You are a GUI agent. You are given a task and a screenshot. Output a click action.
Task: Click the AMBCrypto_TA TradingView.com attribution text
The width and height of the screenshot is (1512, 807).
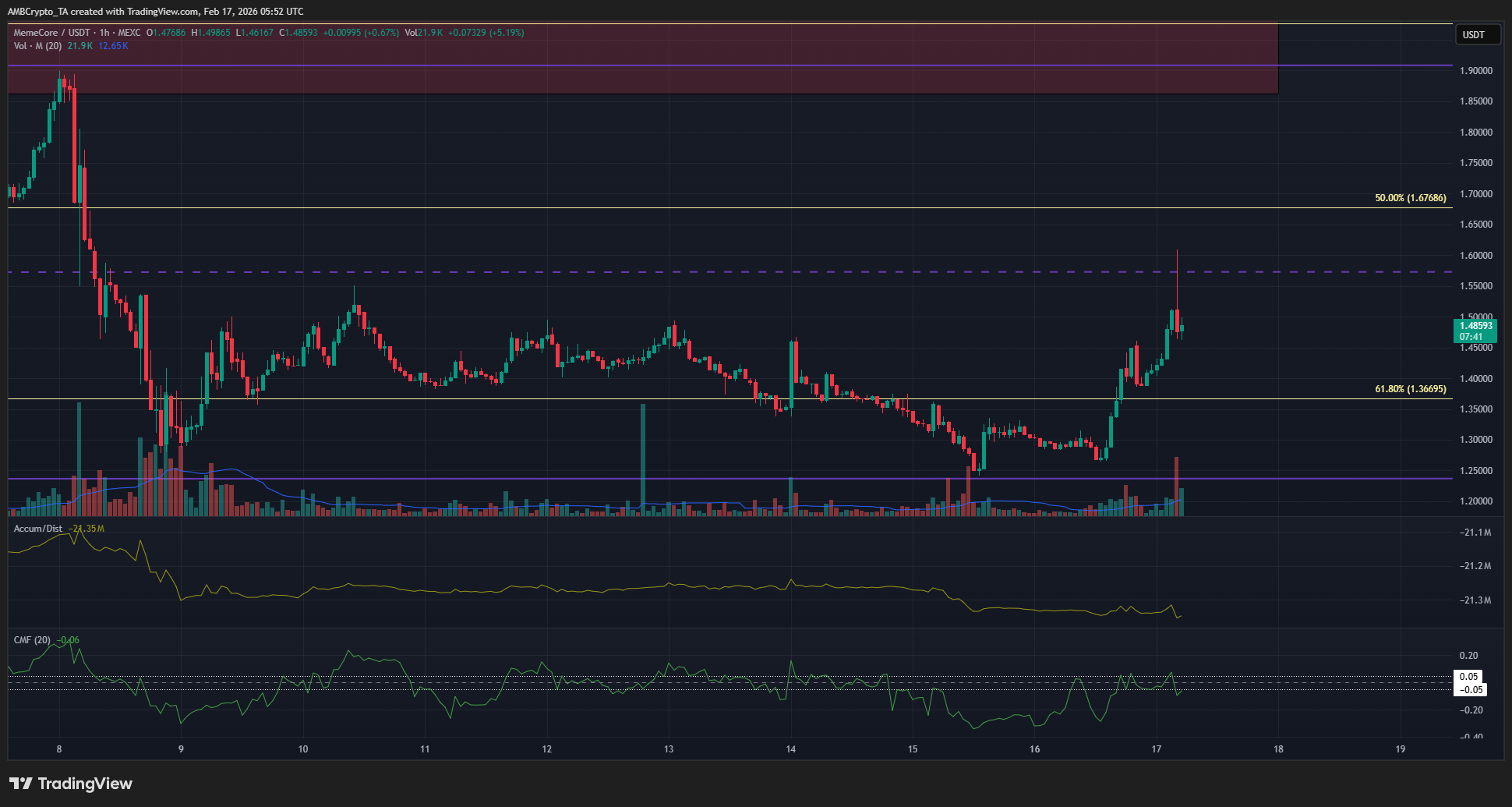point(156,12)
